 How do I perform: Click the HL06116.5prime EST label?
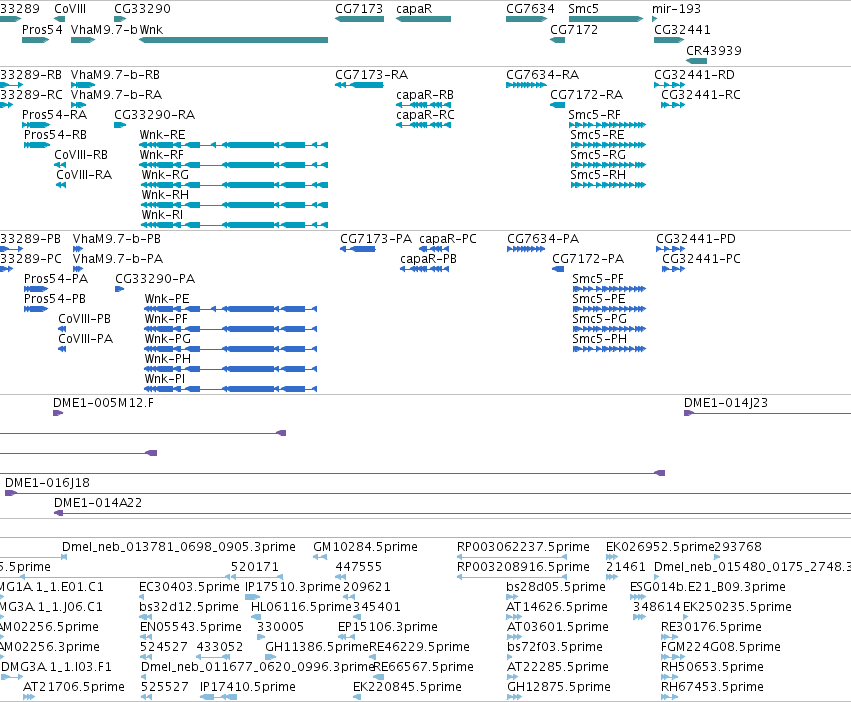[x=301, y=606]
